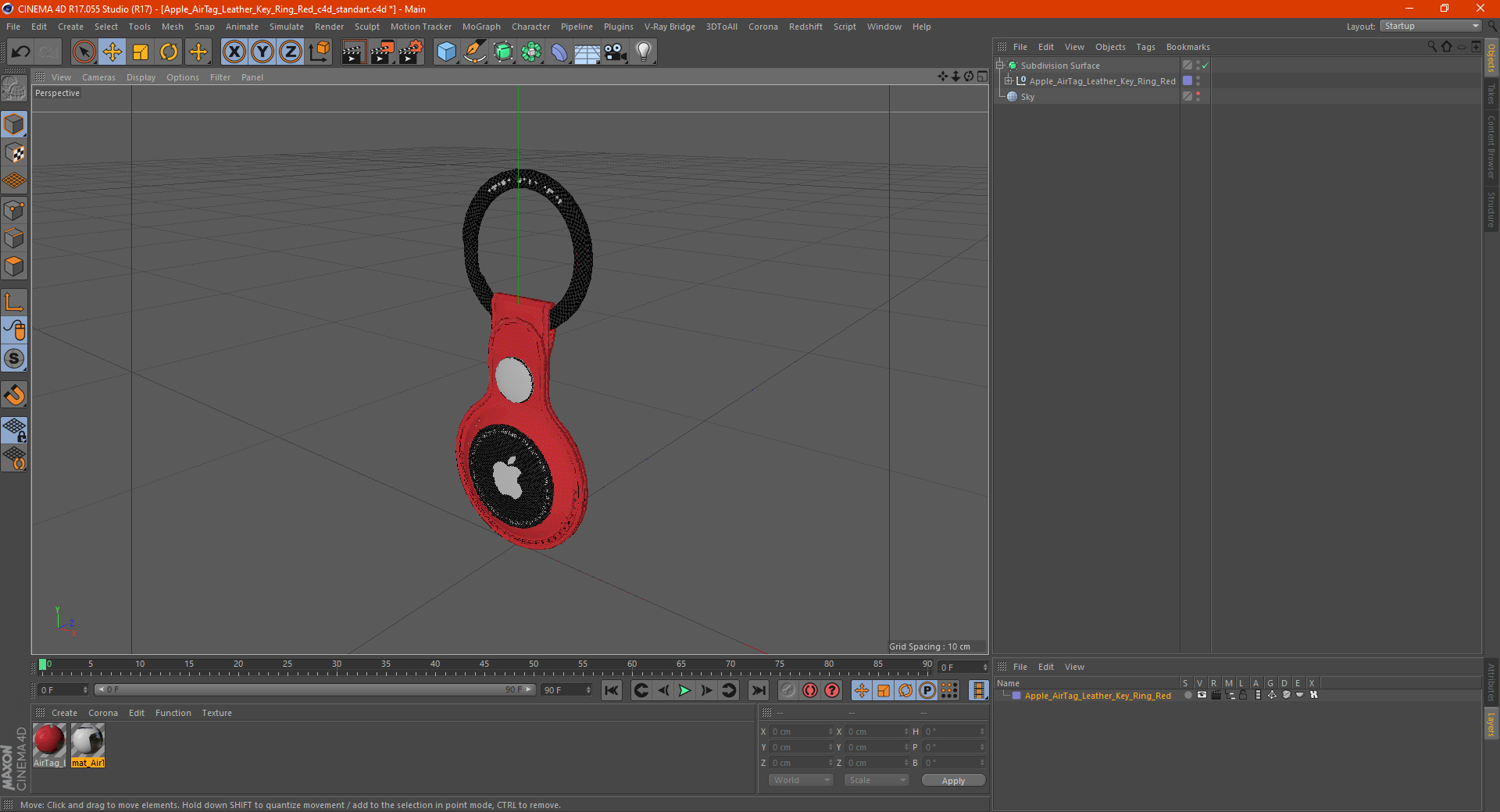Click the Apply coordinates button
Viewport: 1500px width, 812px height.
(953, 781)
